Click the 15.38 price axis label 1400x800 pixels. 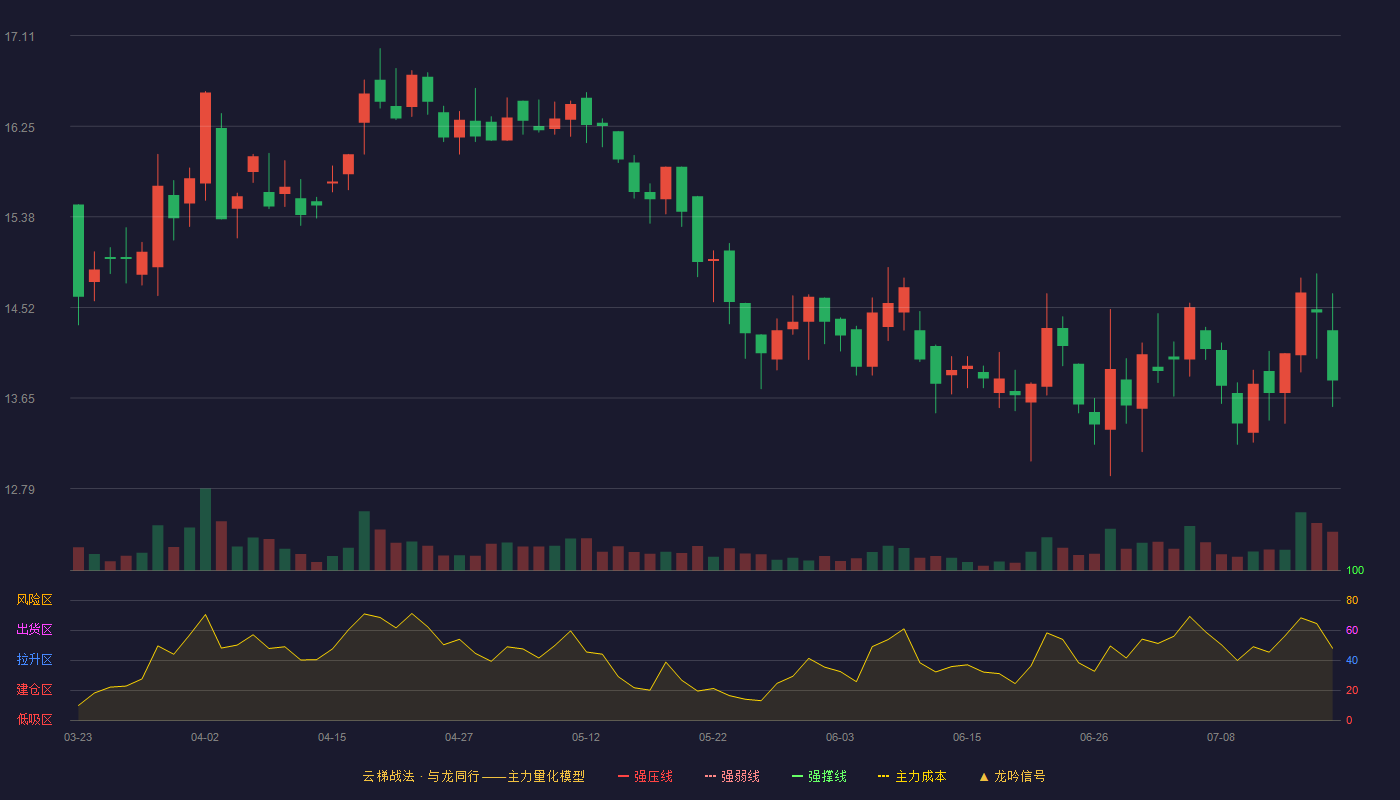[19, 218]
